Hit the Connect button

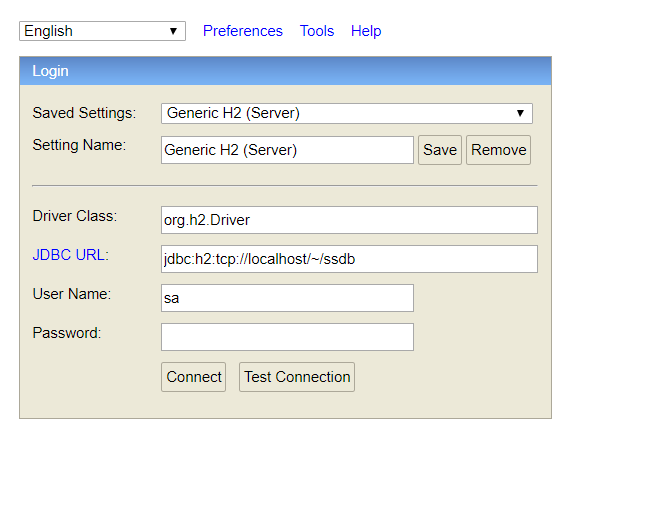194,377
